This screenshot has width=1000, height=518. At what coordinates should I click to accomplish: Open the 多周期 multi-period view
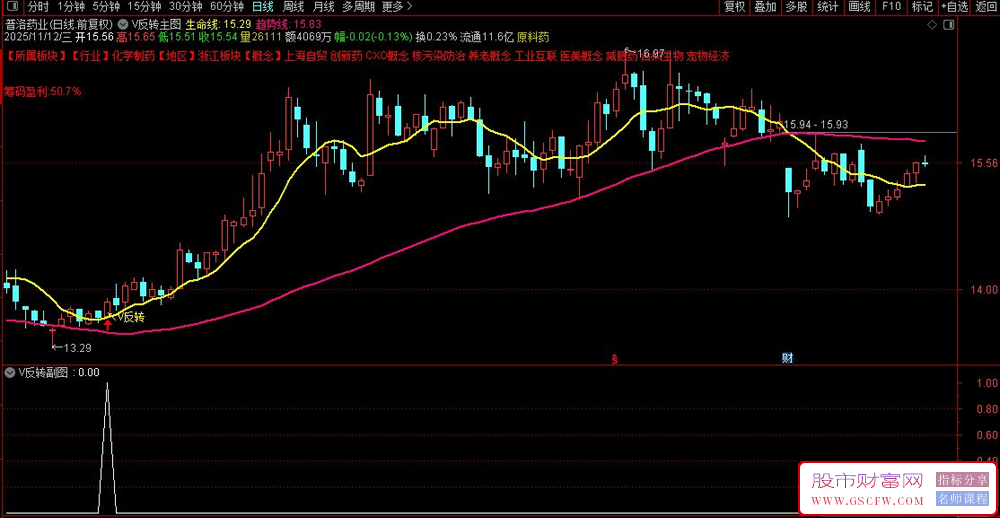[x=358, y=7]
